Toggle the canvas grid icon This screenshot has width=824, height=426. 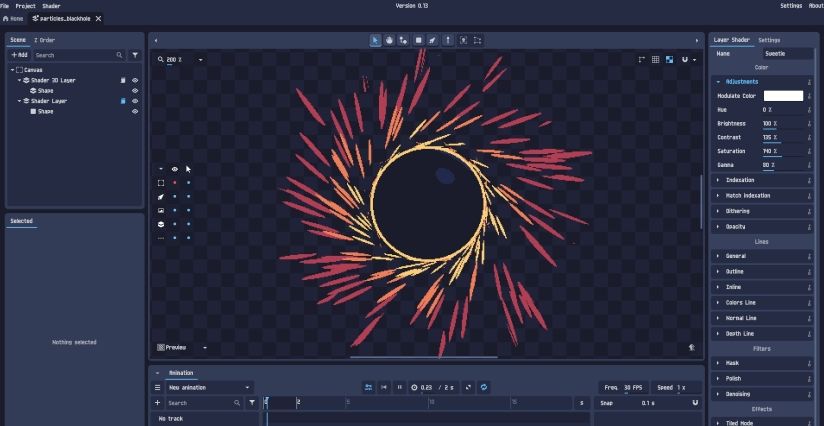coord(655,60)
